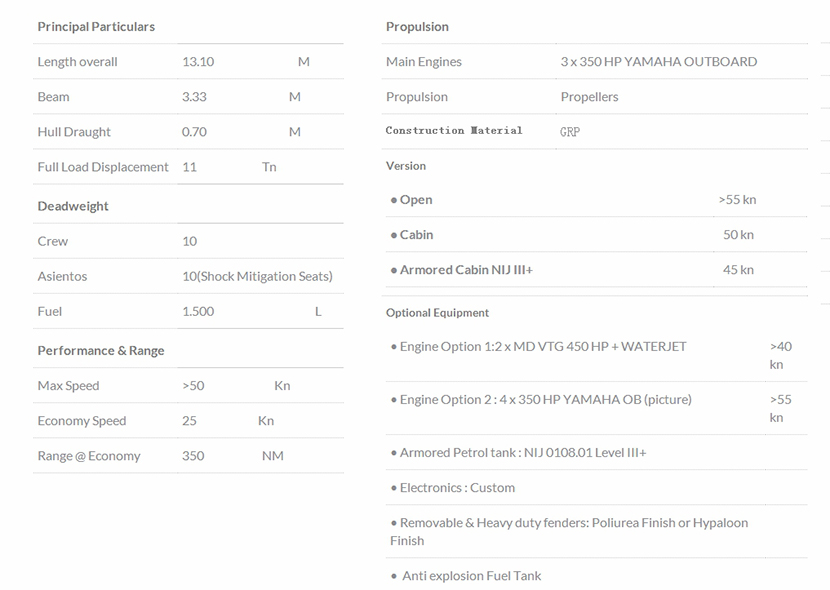
Task: Select the Full Load Displacement label
Action: 103,167
